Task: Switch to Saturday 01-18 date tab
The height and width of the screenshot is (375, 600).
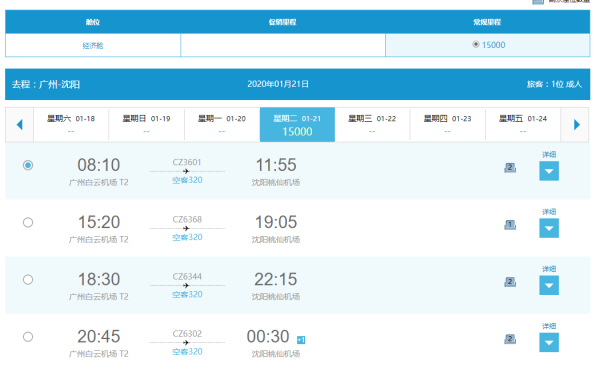Action: point(71,125)
